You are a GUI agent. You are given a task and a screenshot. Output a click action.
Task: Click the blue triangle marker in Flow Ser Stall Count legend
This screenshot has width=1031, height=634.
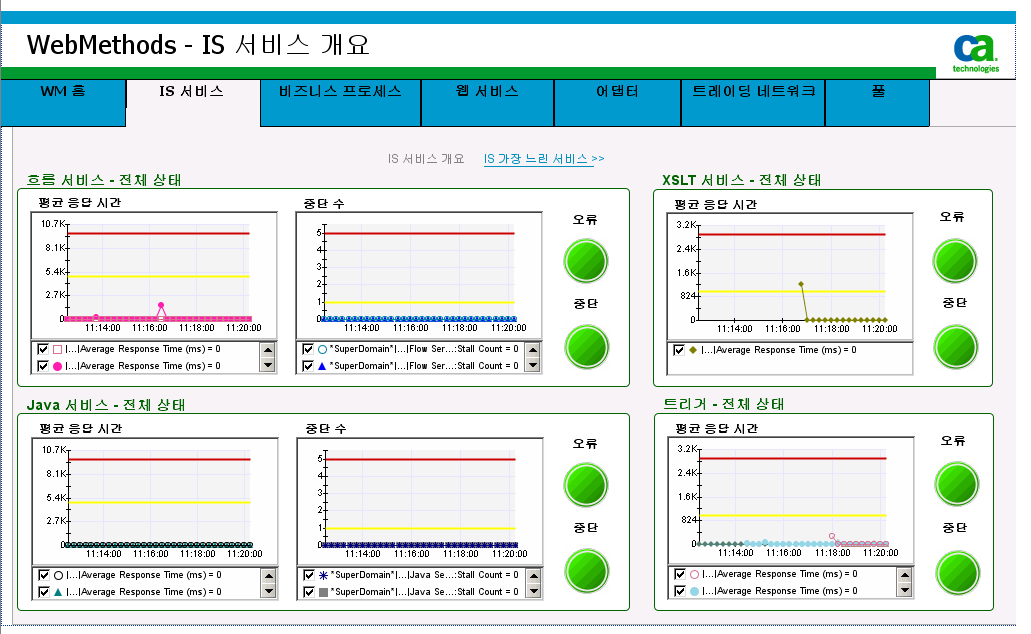(322, 366)
